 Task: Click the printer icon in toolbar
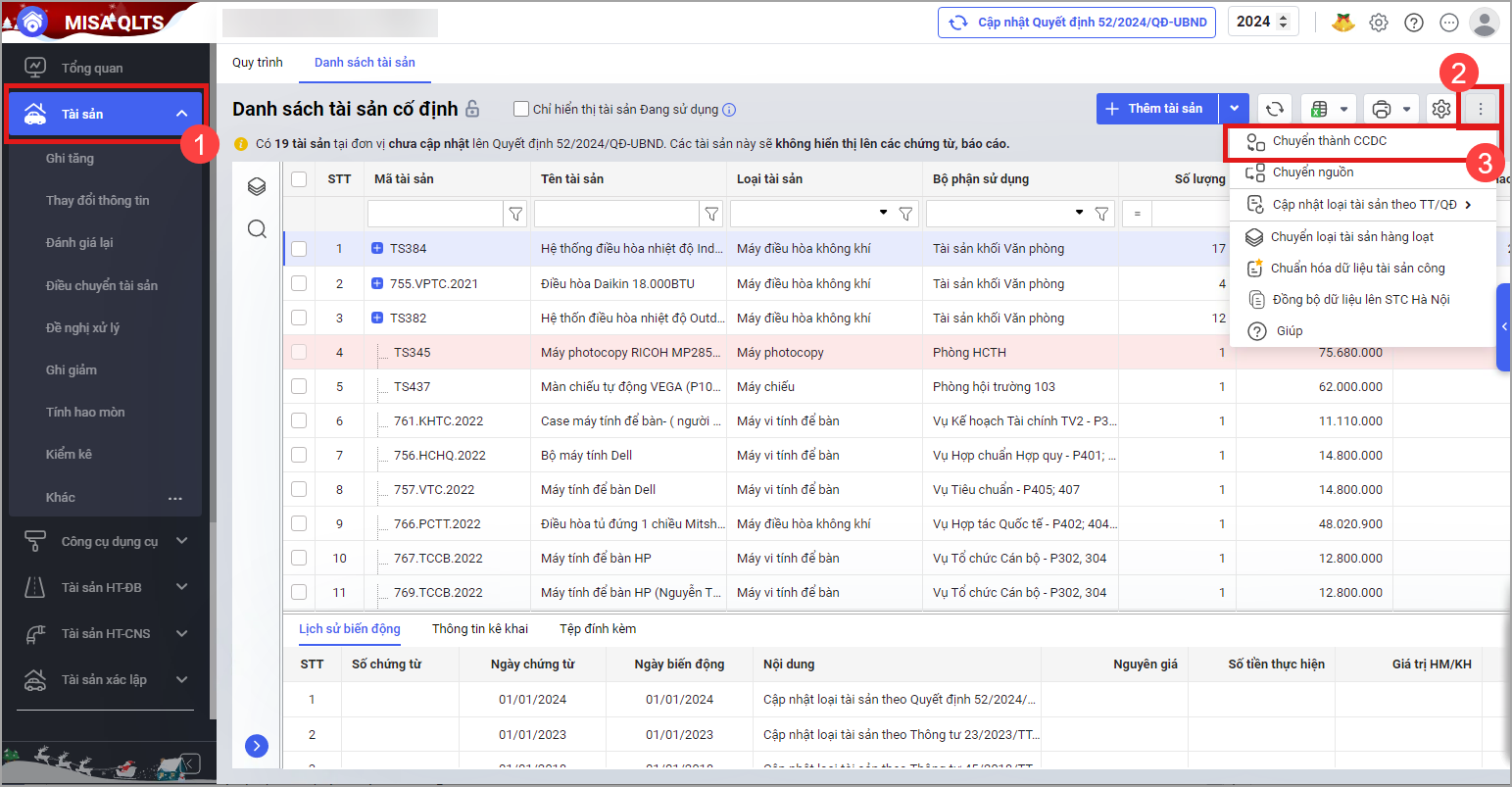(x=1382, y=109)
